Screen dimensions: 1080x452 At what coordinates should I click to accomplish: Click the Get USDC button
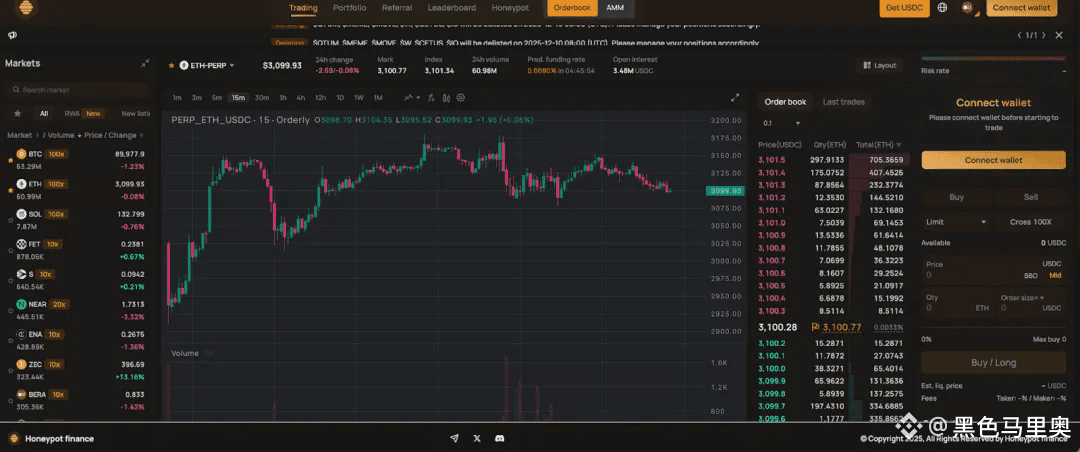[905, 8]
